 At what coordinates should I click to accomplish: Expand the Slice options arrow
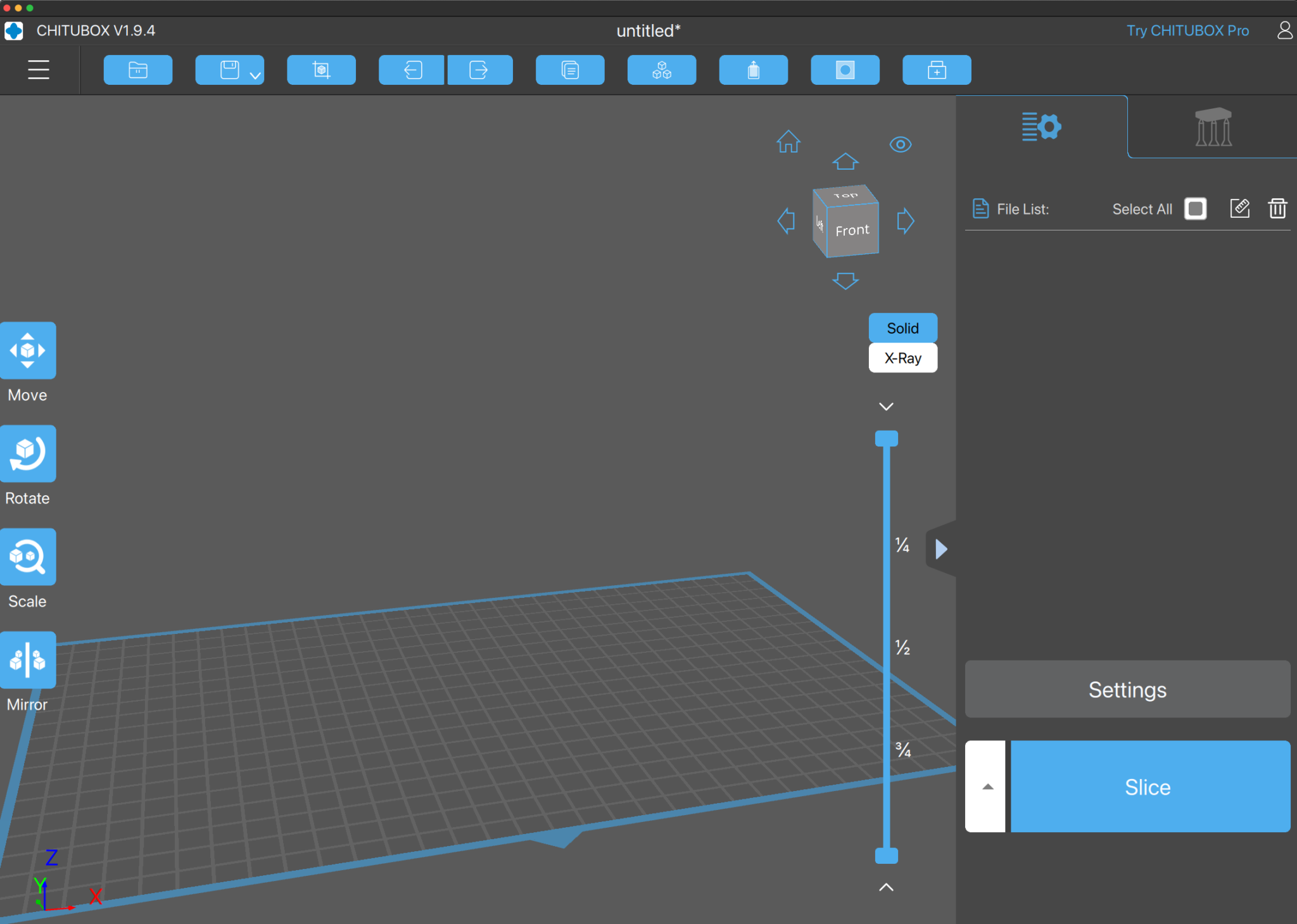pos(987,787)
